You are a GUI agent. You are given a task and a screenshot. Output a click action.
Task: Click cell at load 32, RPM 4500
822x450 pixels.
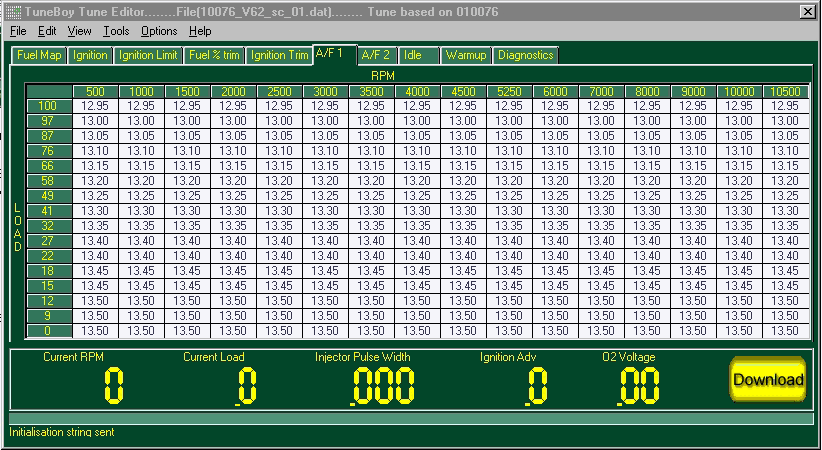click(x=463, y=226)
